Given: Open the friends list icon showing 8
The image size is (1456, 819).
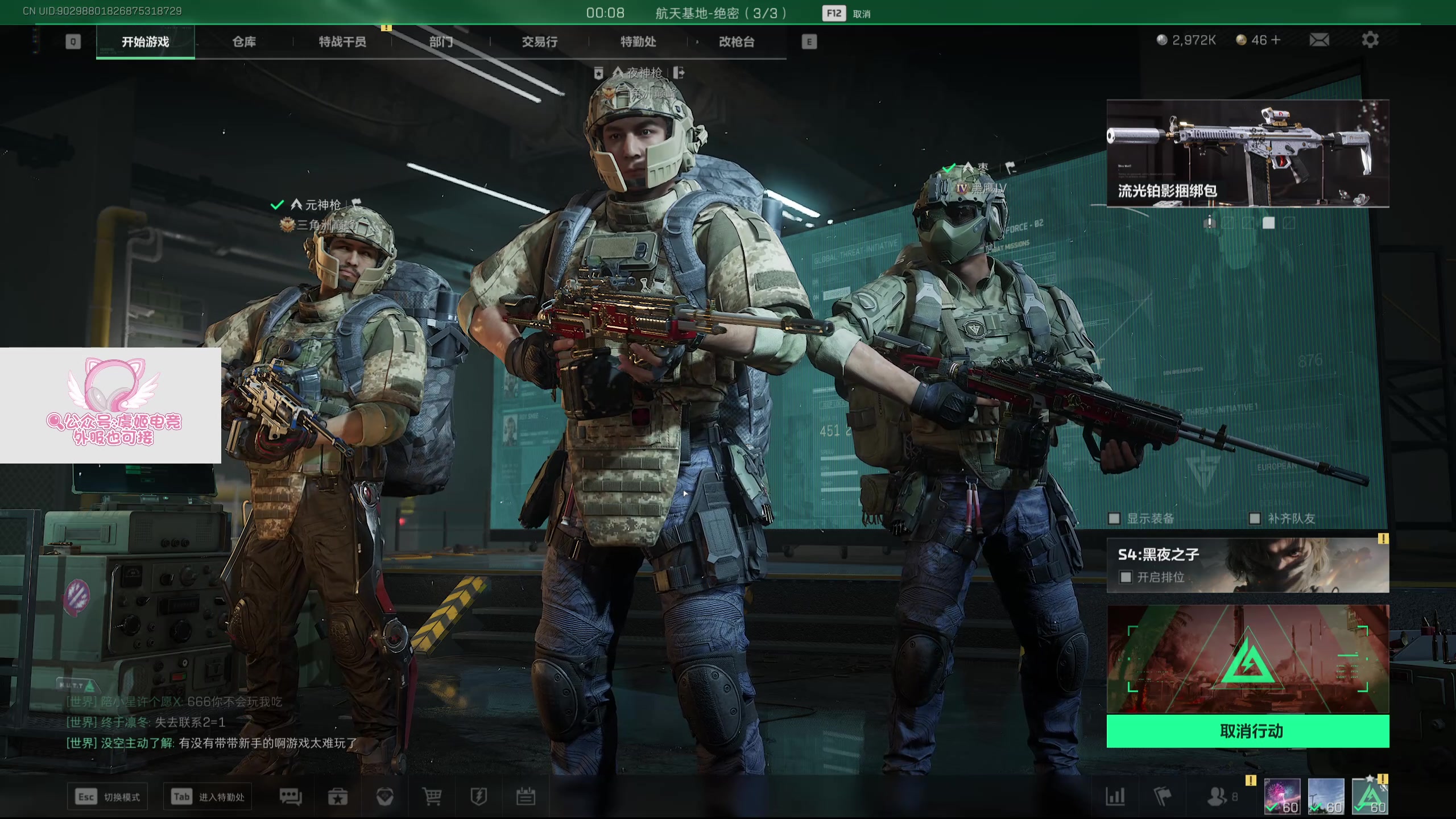Looking at the screenshot, I should point(1222,797).
